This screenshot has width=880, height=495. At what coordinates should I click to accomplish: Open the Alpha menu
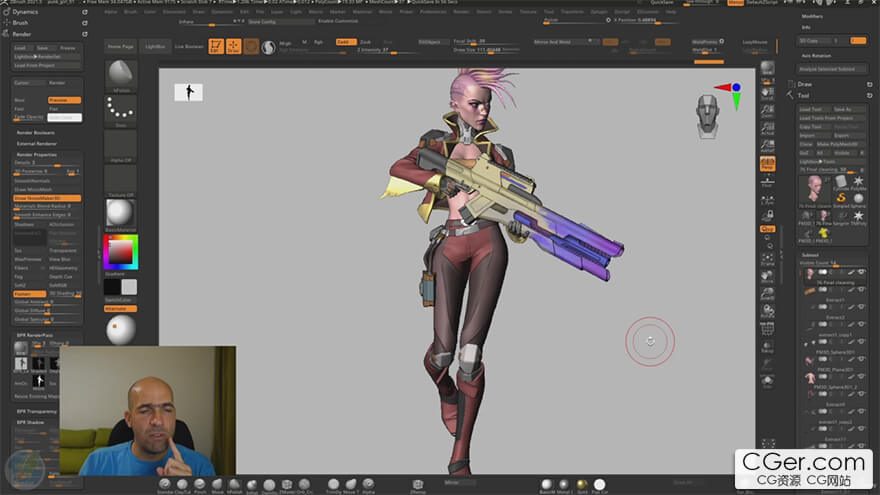pos(111,11)
